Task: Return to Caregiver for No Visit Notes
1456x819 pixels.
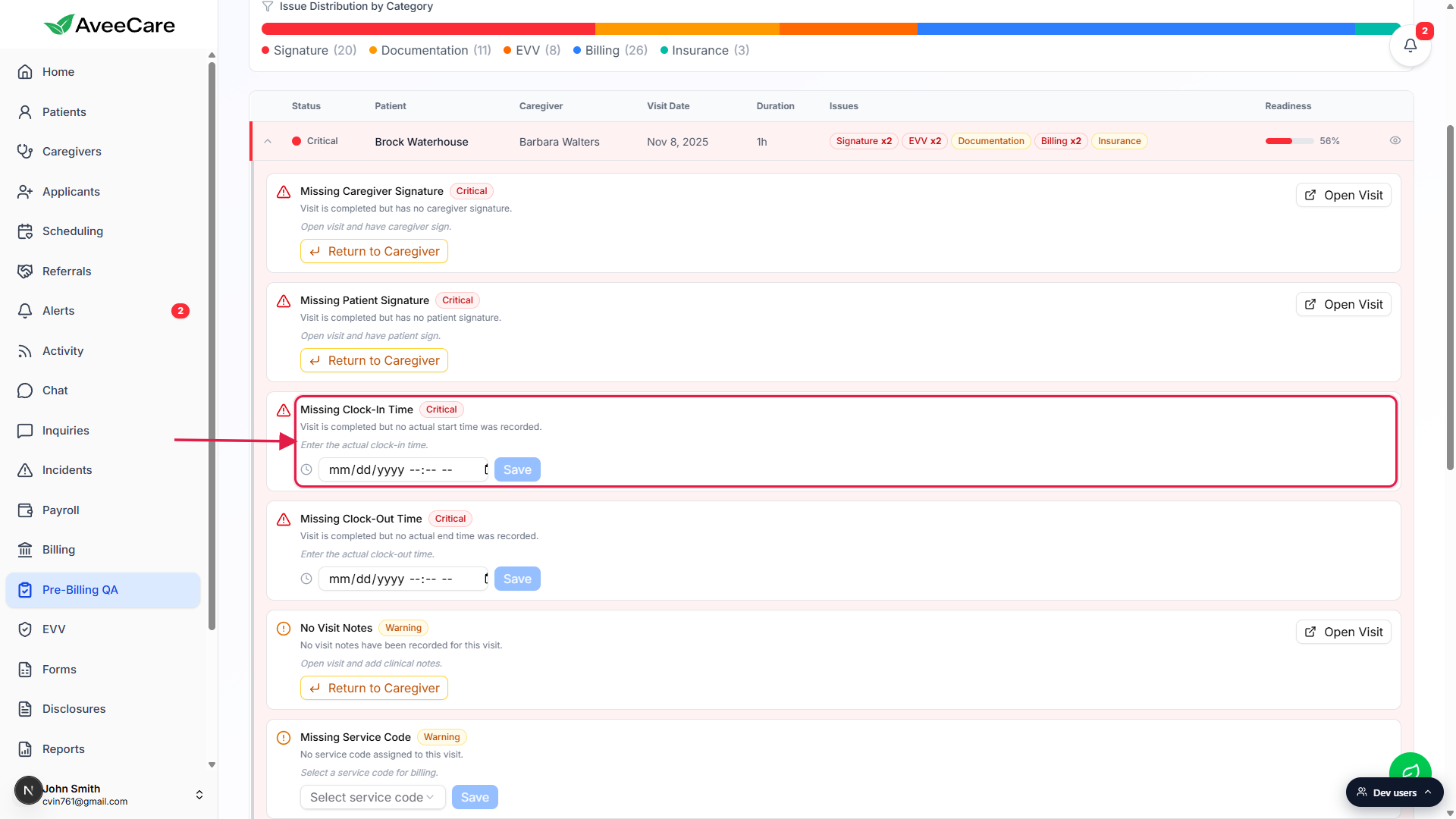Action: click(374, 688)
